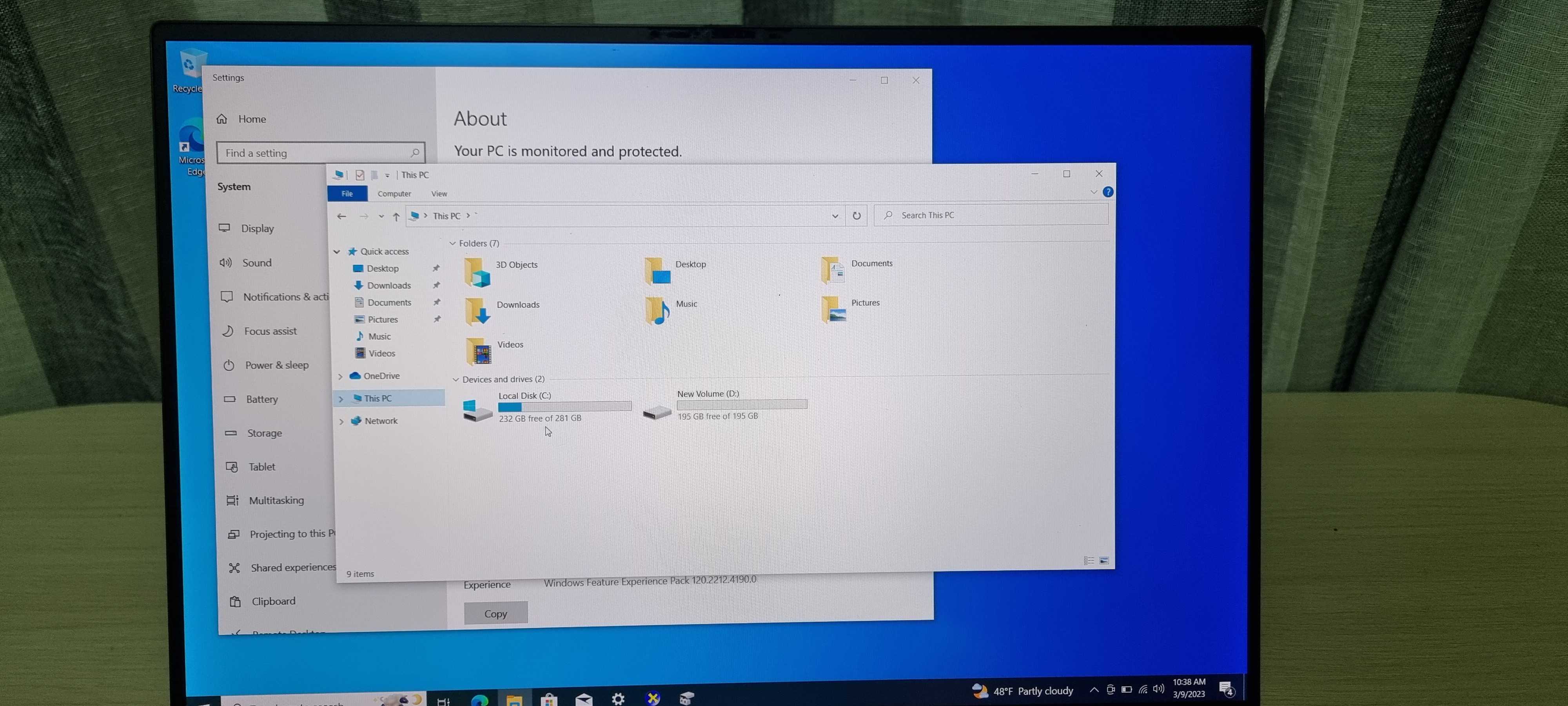Image resolution: width=1568 pixels, height=706 pixels.
Task: Click the refresh button in address bar
Action: [x=857, y=216]
